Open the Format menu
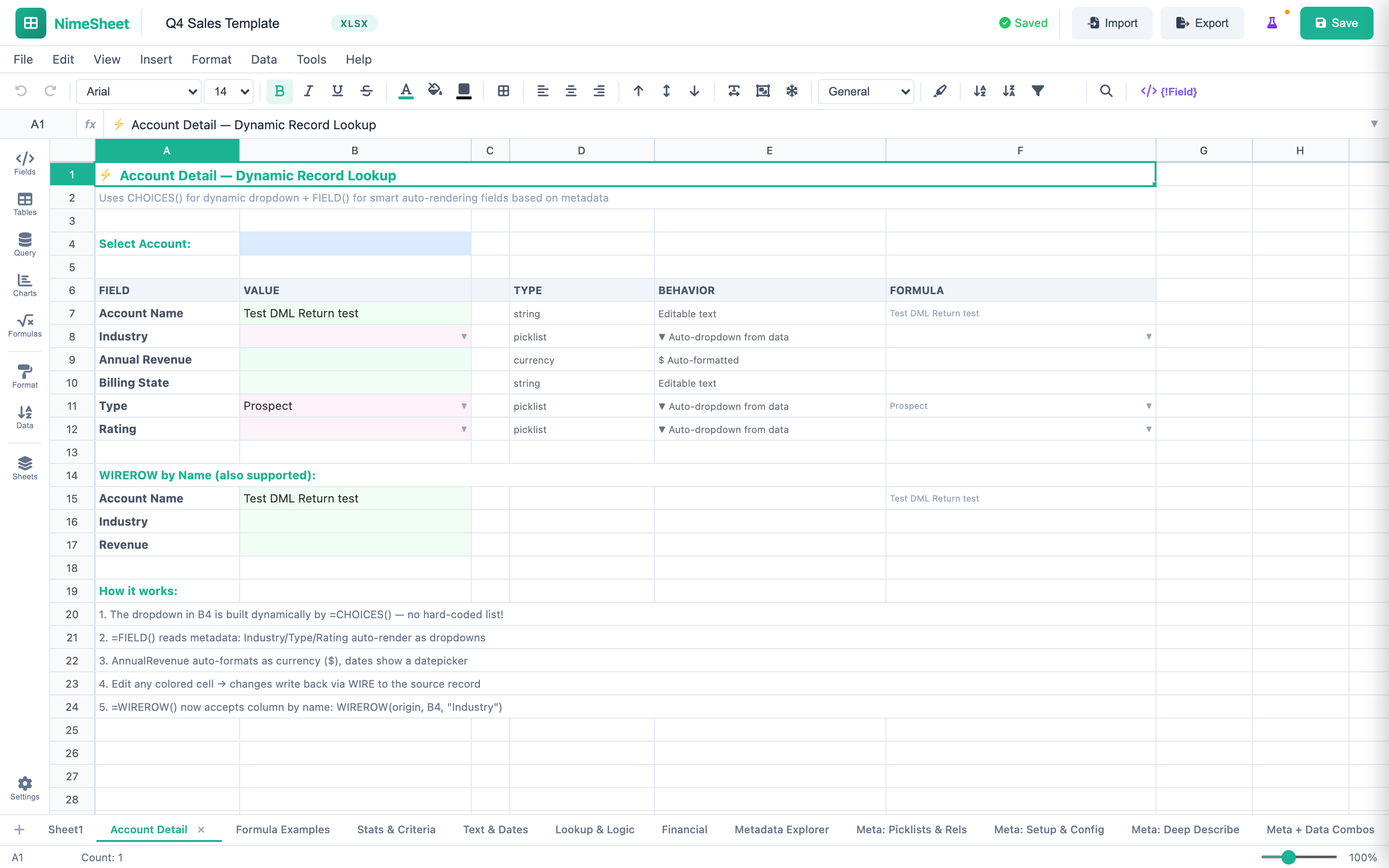 pyautogui.click(x=211, y=59)
